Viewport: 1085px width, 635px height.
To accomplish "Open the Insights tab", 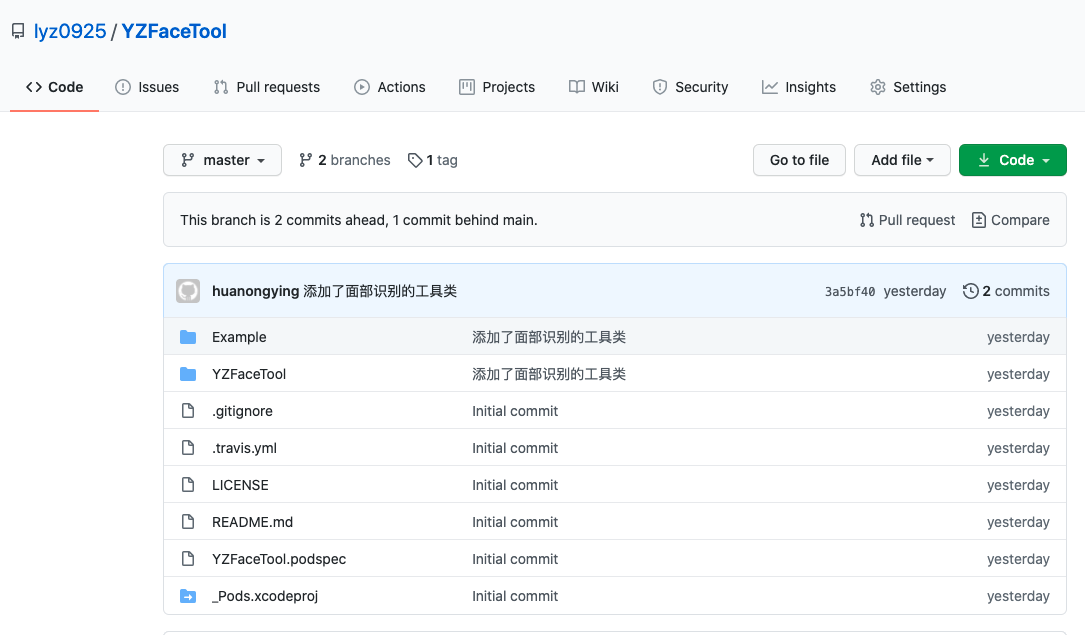I will coord(799,87).
